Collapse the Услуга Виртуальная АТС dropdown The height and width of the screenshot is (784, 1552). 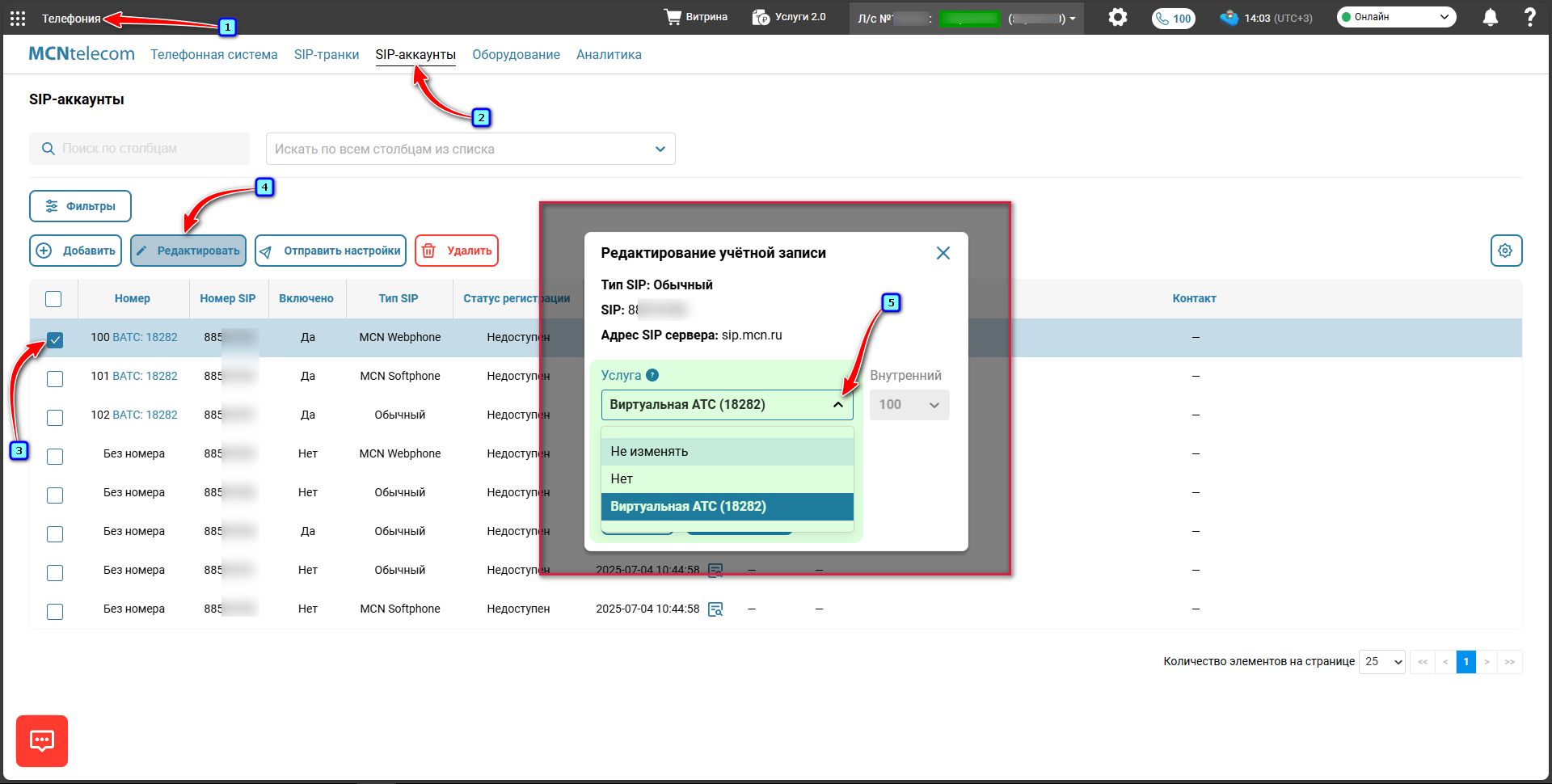tap(727, 405)
